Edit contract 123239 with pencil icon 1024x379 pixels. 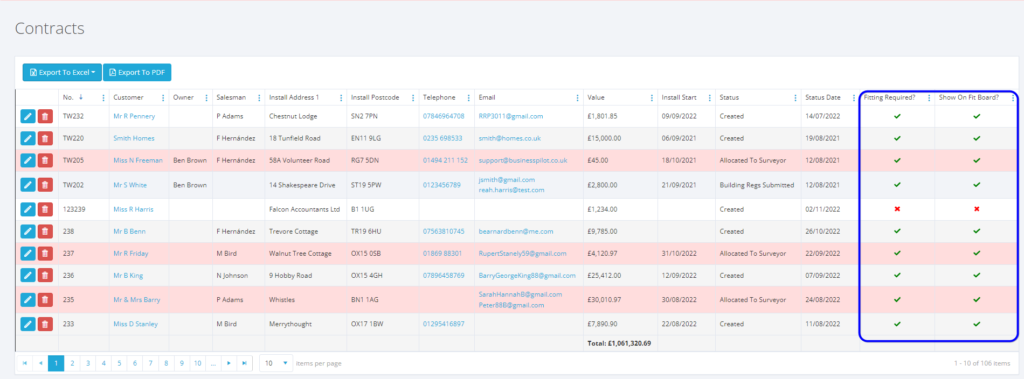[27, 210]
